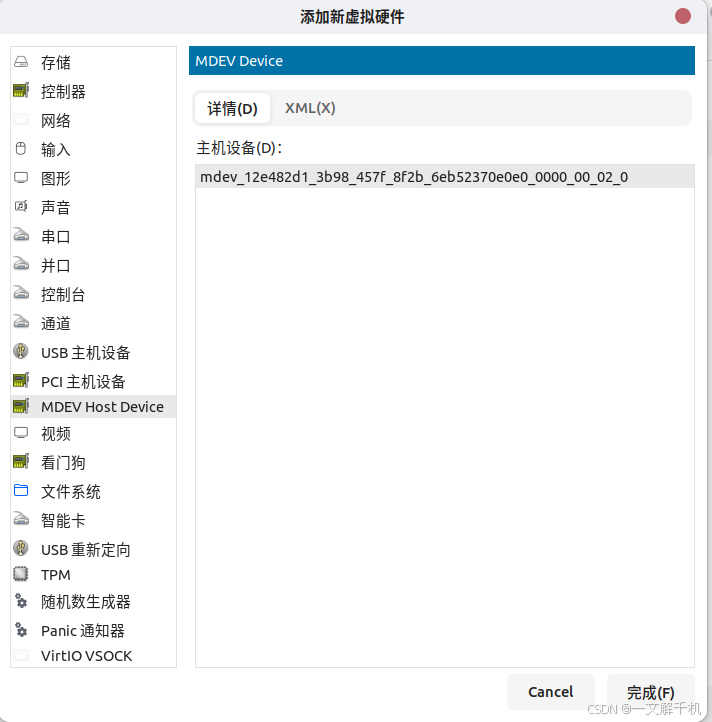This screenshot has height=722, width=712.
Task: Click the USB icon beside USB 主机设备
Action: pos(21,351)
